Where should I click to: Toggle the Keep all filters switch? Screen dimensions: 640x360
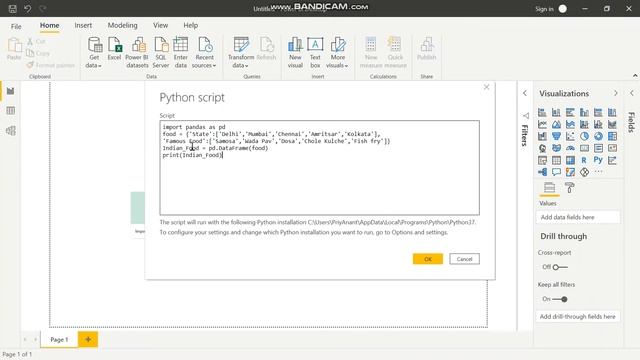pyautogui.click(x=560, y=299)
